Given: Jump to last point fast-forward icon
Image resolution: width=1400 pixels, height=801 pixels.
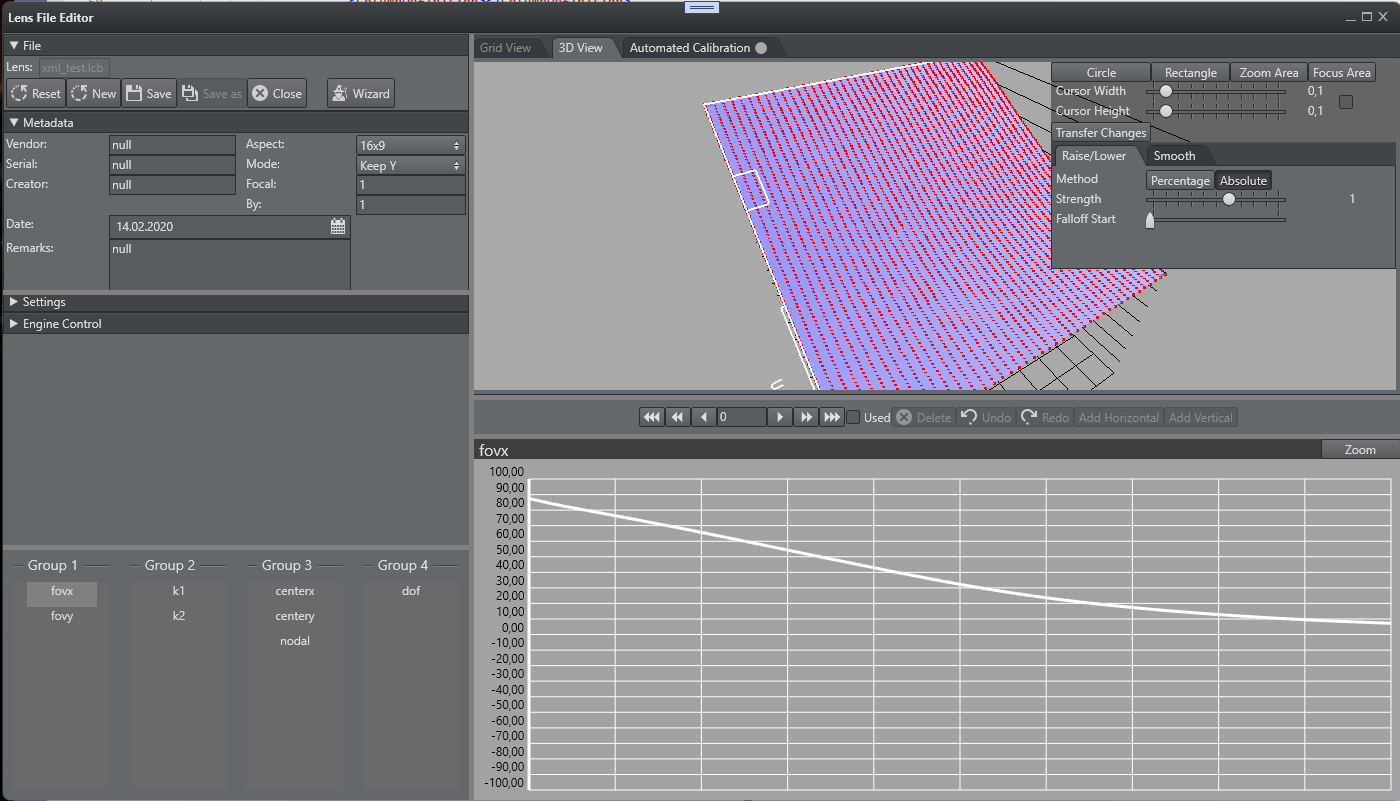Looking at the screenshot, I should [x=832, y=417].
